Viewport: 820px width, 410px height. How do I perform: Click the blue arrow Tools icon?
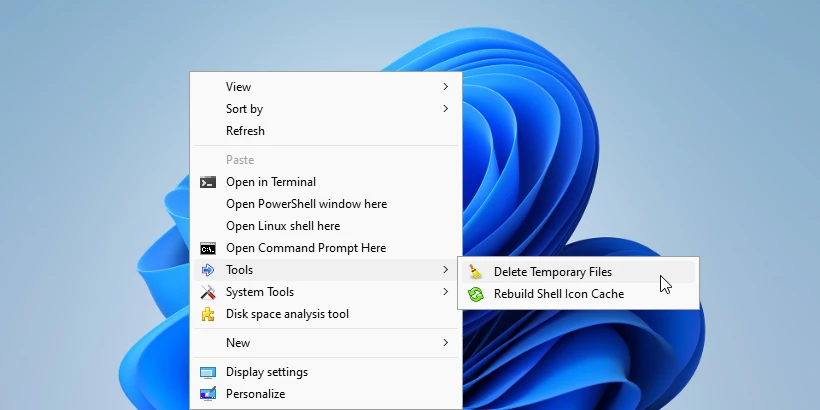tap(208, 270)
